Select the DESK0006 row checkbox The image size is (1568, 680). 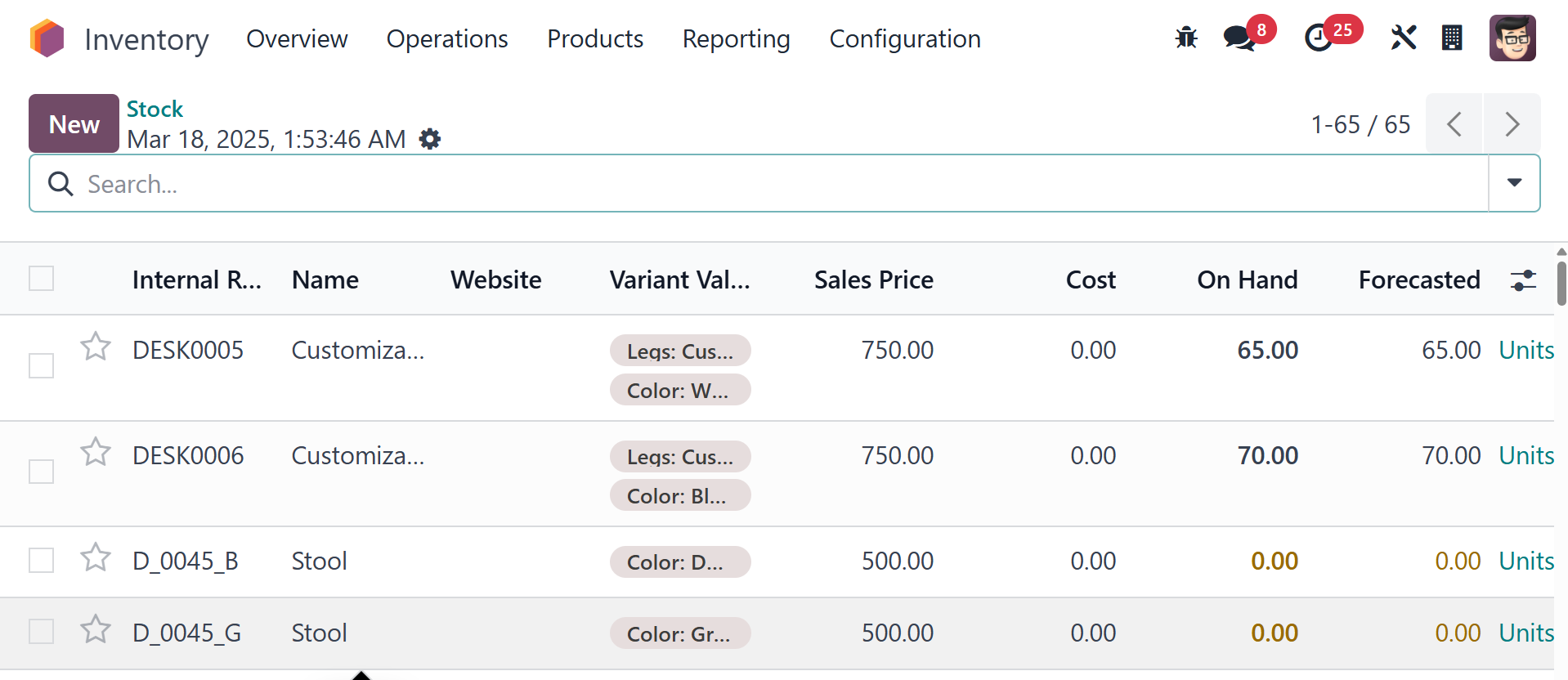pyautogui.click(x=42, y=472)
